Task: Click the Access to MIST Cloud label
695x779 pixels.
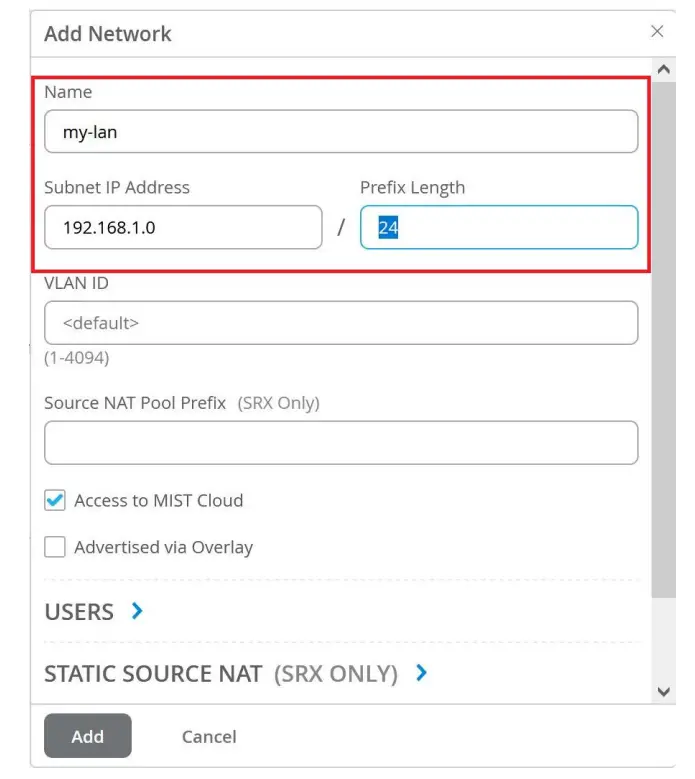Action: (x=158, y=501)
